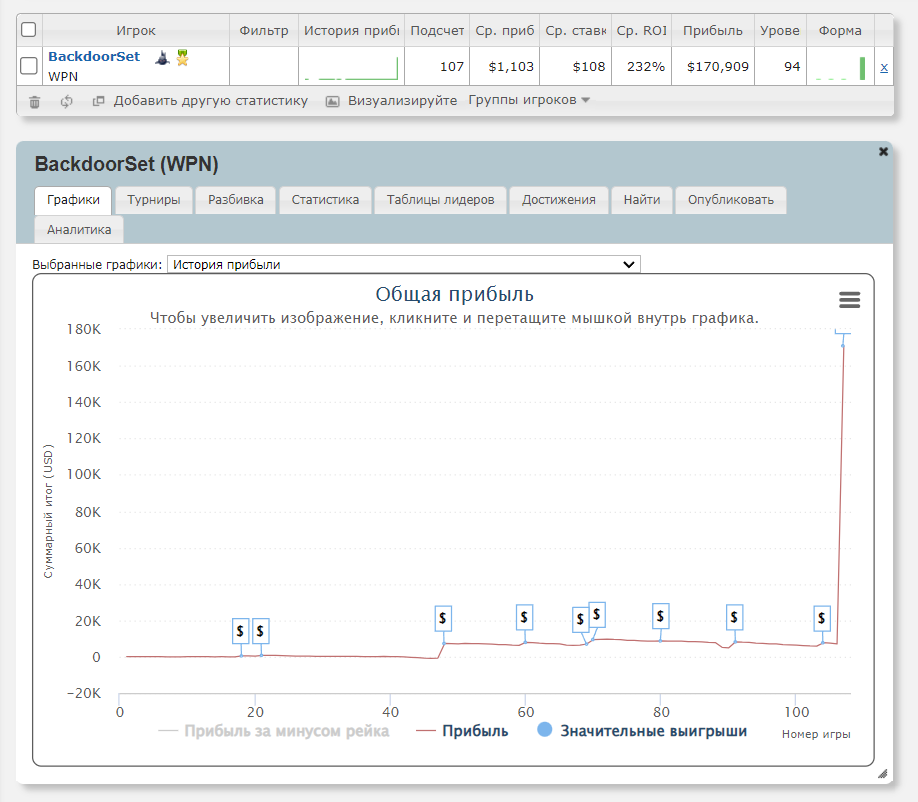Open the Выбранные графики dropdown
Viewport: 918px width, 802px height.
[x=404, y=264]
